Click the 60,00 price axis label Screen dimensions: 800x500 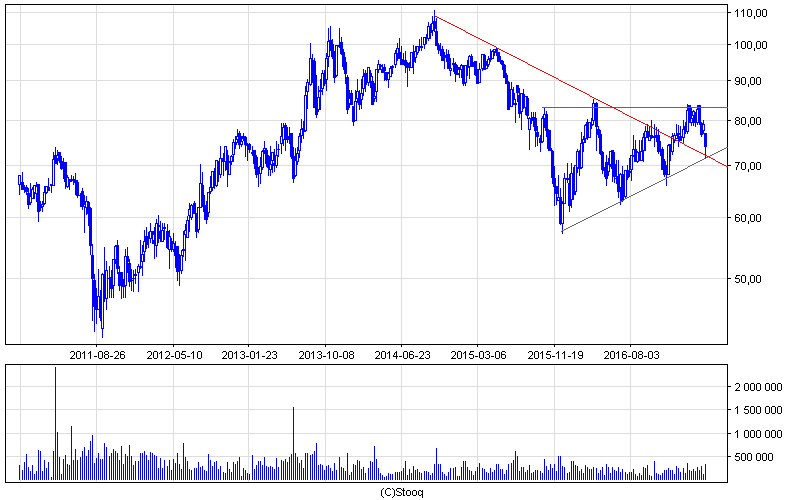pyautogui.click(x=747, y=218)
